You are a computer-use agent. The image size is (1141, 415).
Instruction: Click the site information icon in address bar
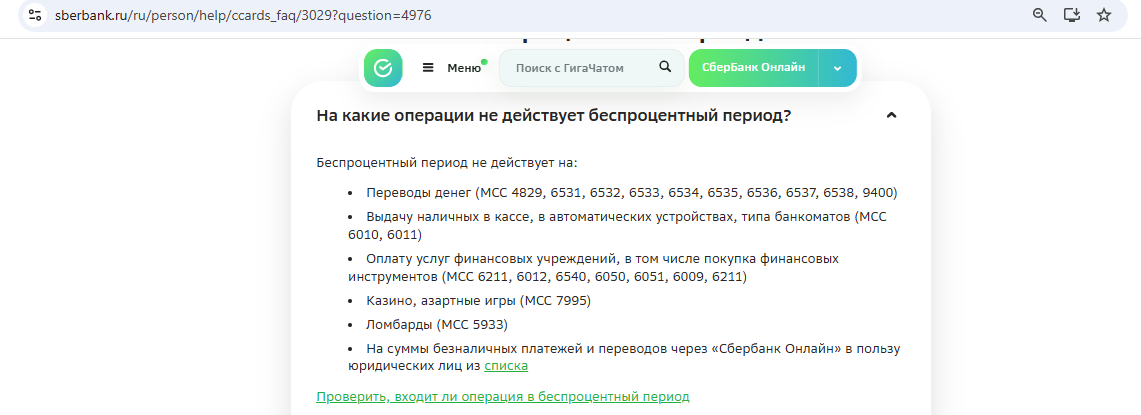tap(35, 16)
